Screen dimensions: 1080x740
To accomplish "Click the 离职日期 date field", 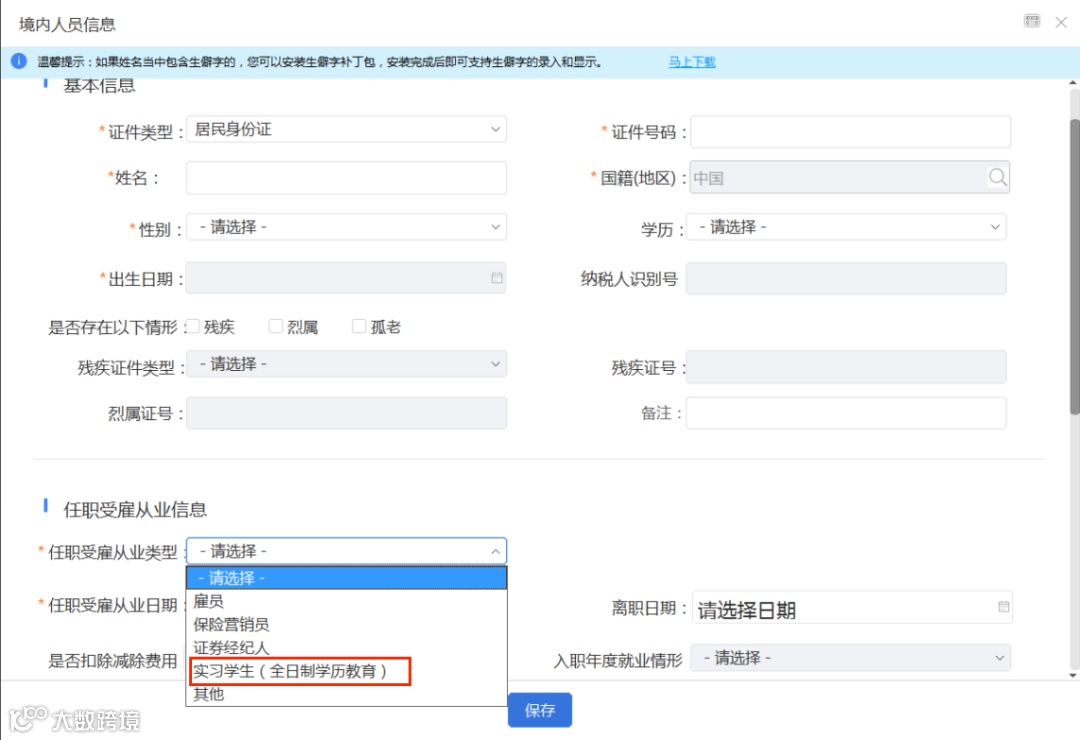I will (852, 607).
